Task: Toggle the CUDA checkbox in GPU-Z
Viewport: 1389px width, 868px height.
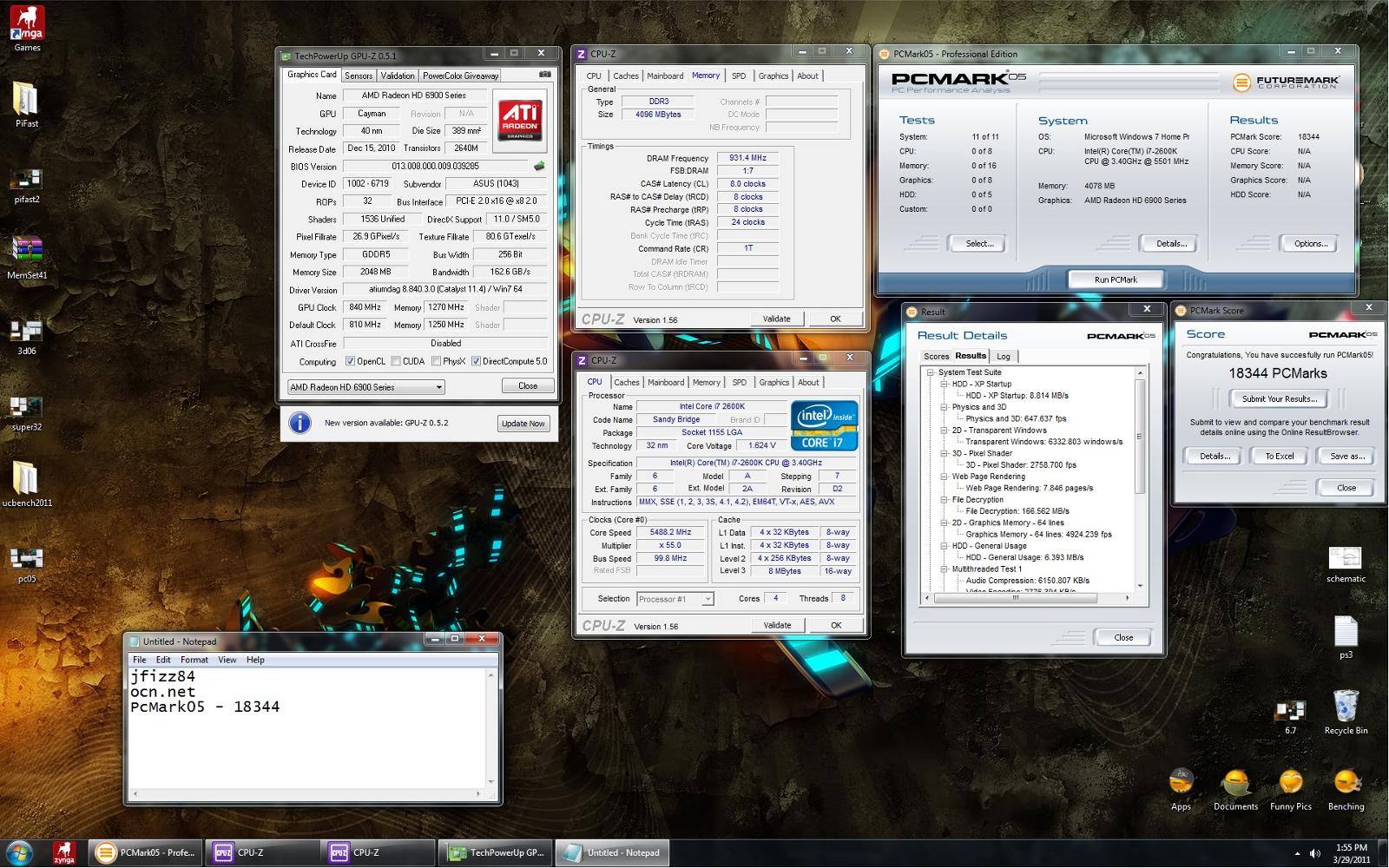Action: (396, 361)
